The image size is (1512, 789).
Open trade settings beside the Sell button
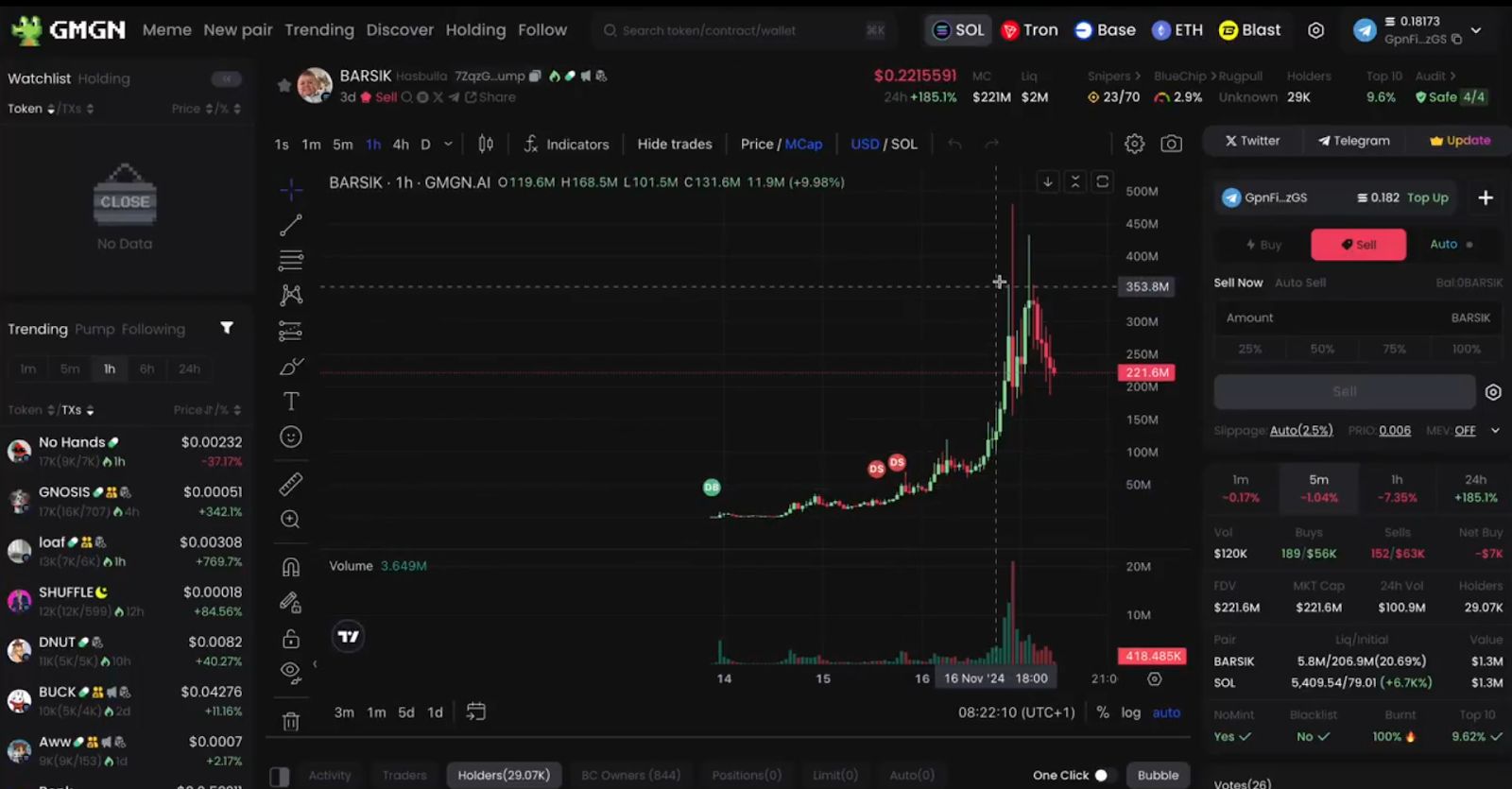(x=1493, y=392)
